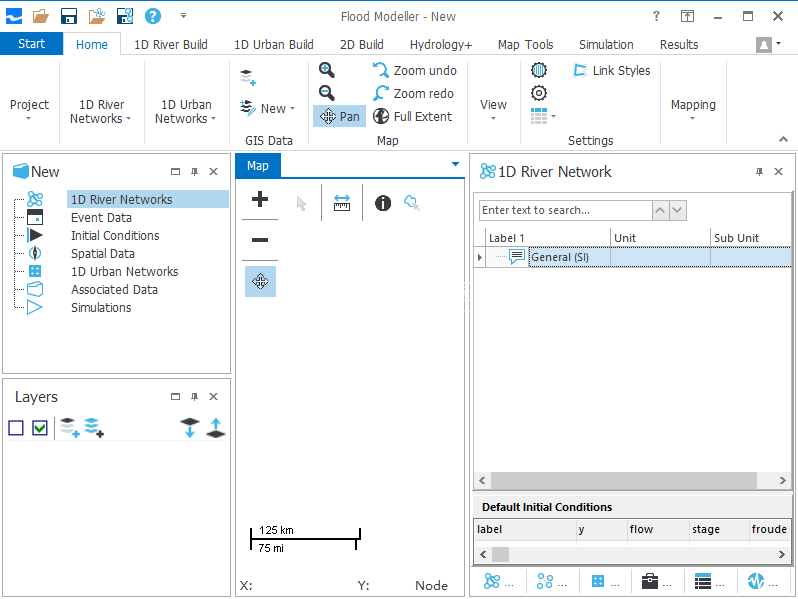This screenshot has height=599, width=798.
Task: Select Spatial Data tree item
Action: point(103,253)
